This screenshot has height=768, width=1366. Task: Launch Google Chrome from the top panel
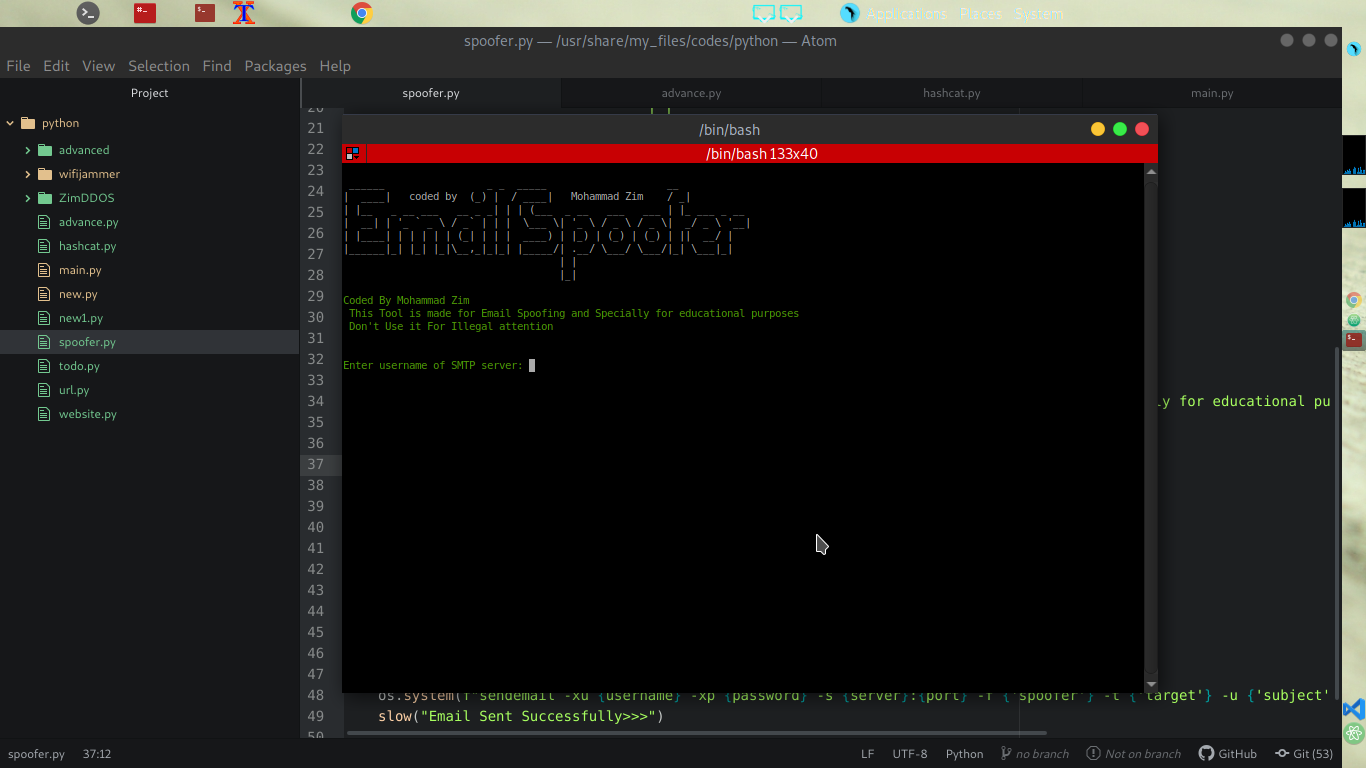(x=361, y=14)
